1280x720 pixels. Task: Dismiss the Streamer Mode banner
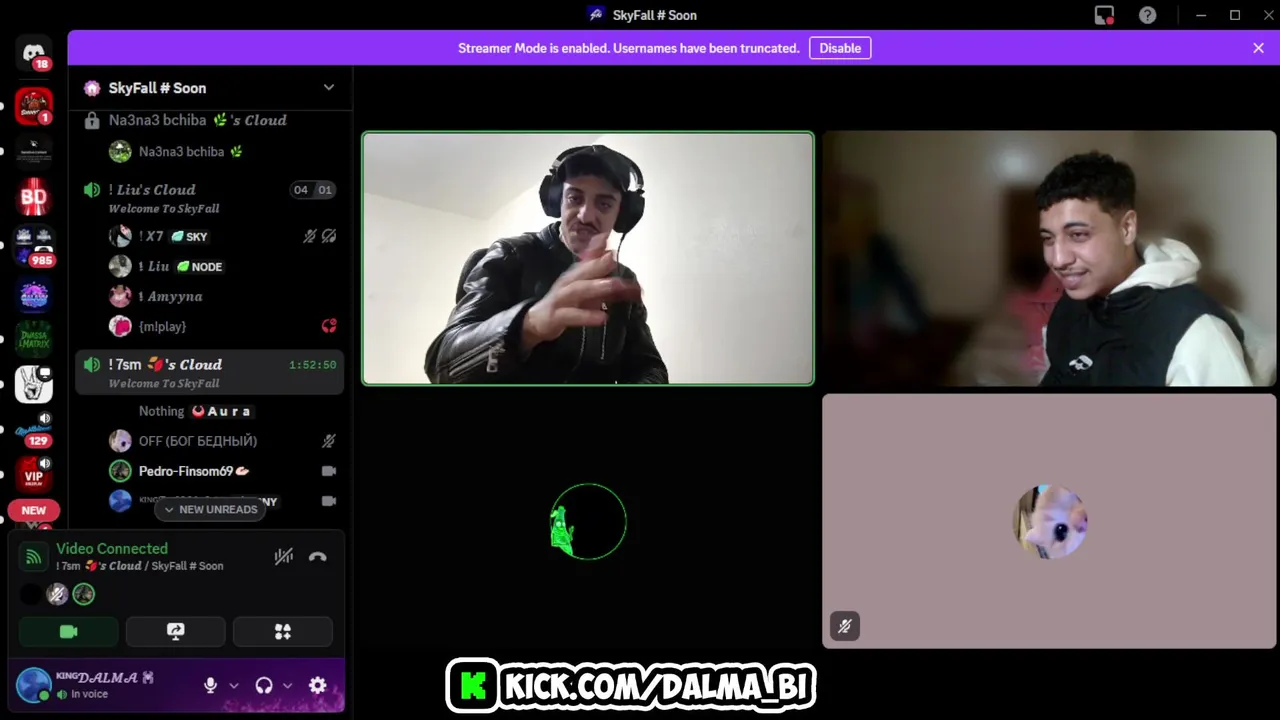tap(1258, 48)
